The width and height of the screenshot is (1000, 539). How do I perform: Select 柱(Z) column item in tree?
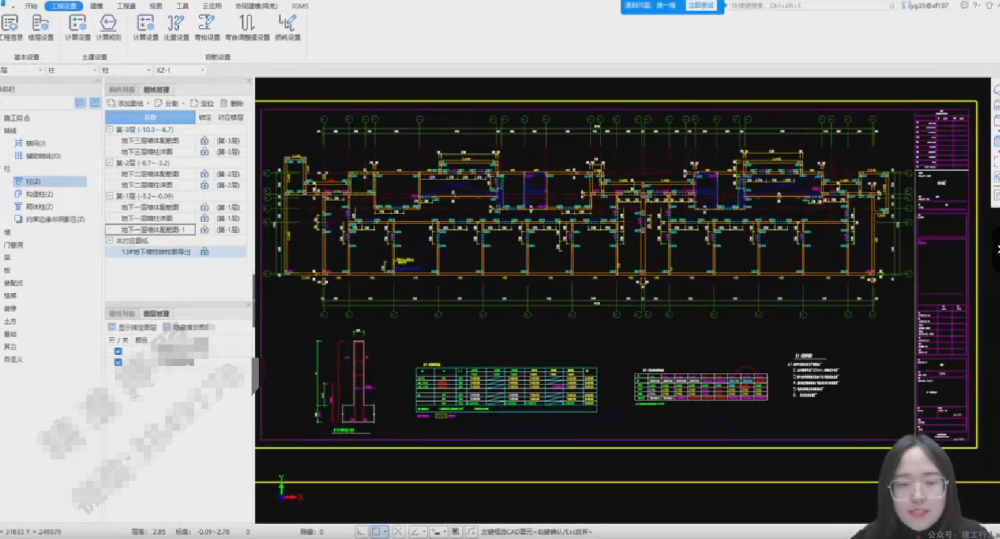[x=50, y=182]
